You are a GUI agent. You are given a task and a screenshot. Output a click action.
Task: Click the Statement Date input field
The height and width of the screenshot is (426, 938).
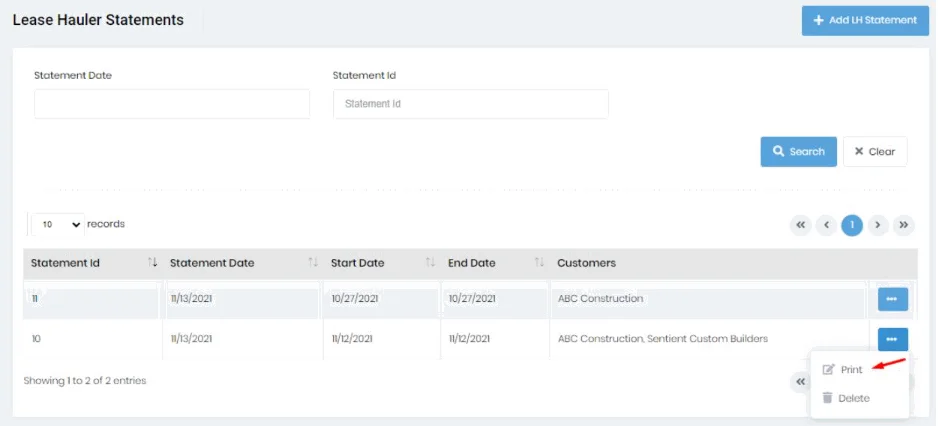[172, 104]
